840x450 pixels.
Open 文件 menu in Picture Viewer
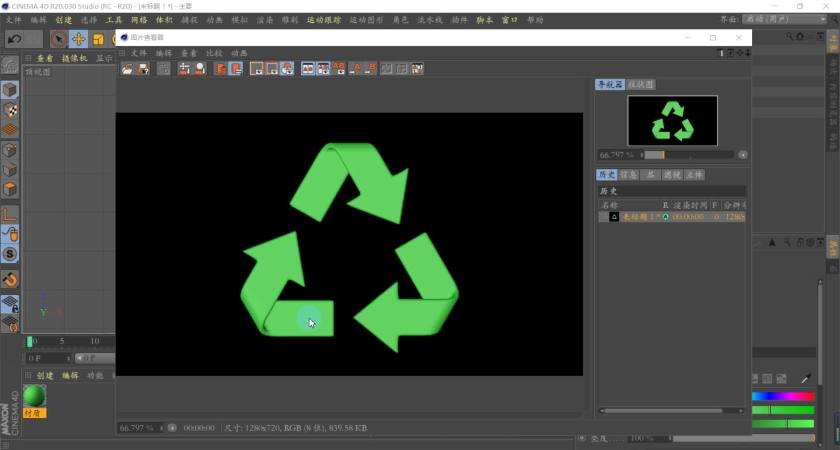click(x=138, y=54)
